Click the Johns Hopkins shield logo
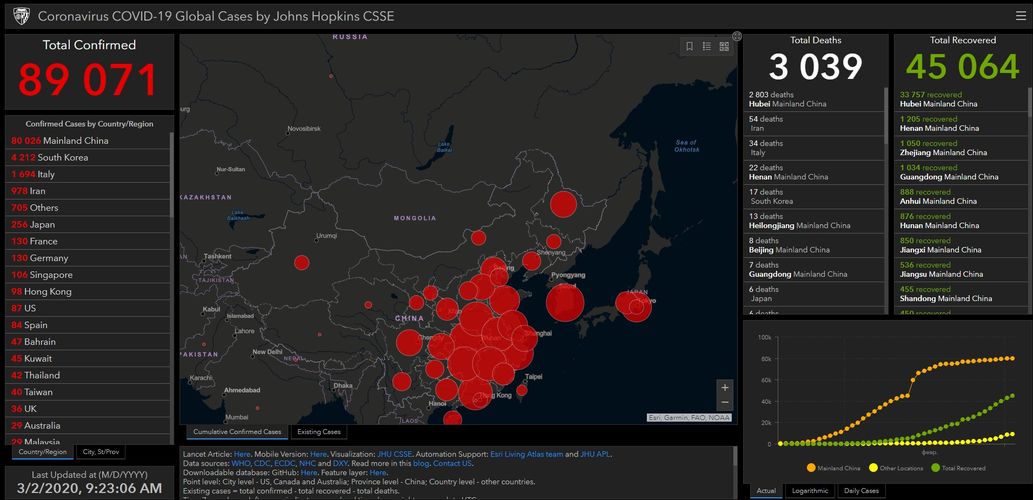This screenshot has width=1033, height=500. click(18, 16)
